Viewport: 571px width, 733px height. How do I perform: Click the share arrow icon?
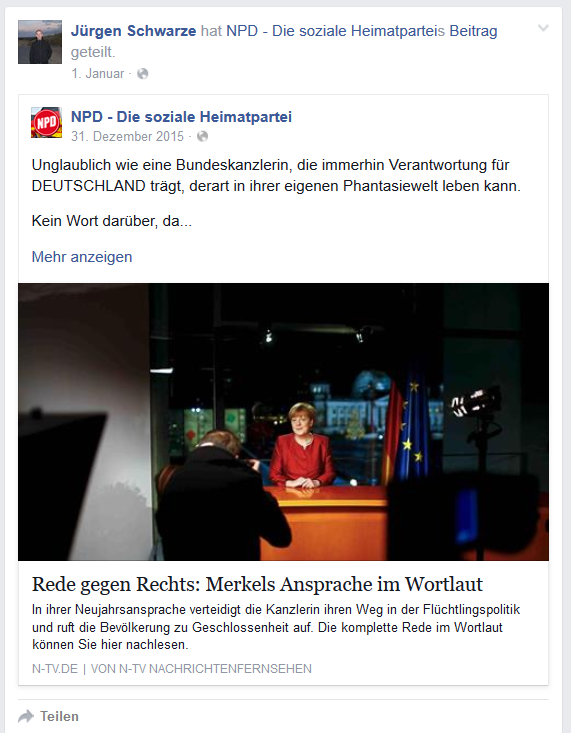pos(26,716)
